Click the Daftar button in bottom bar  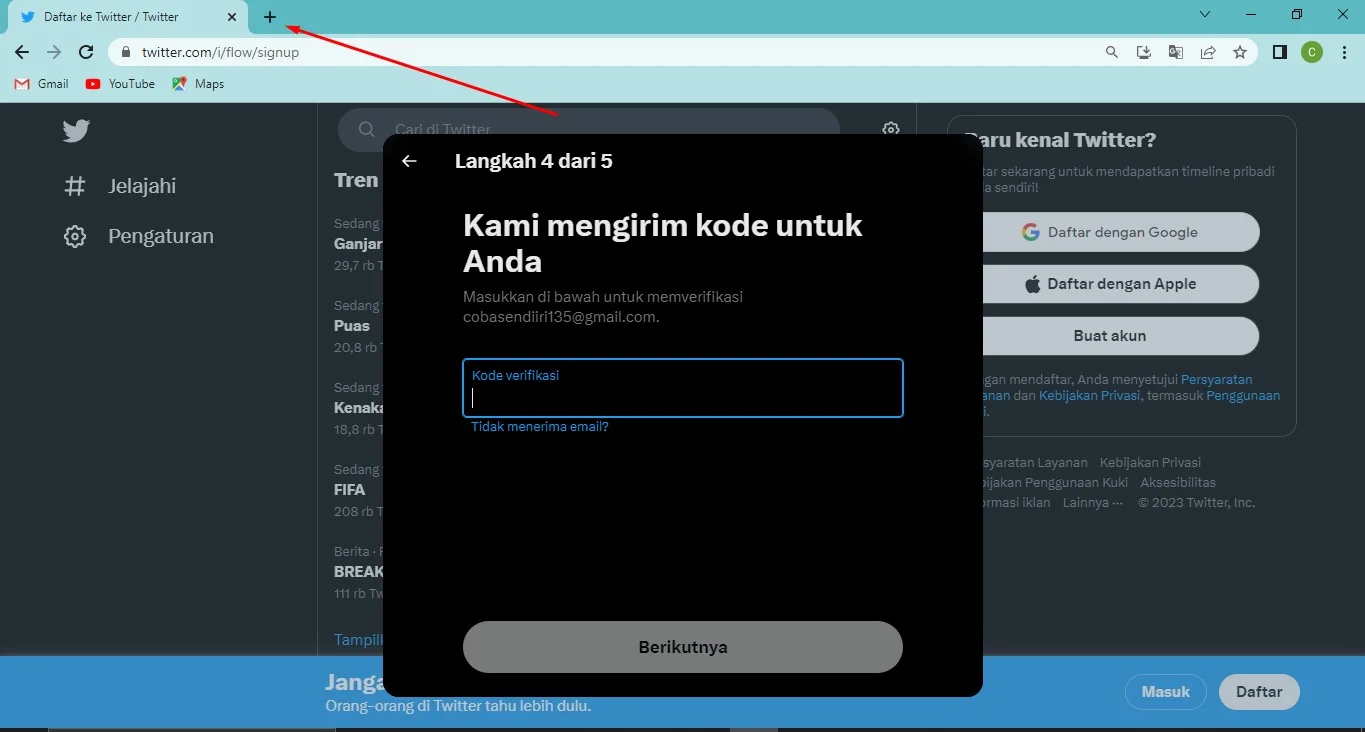pyautogui.click(x=1259, y=692)
